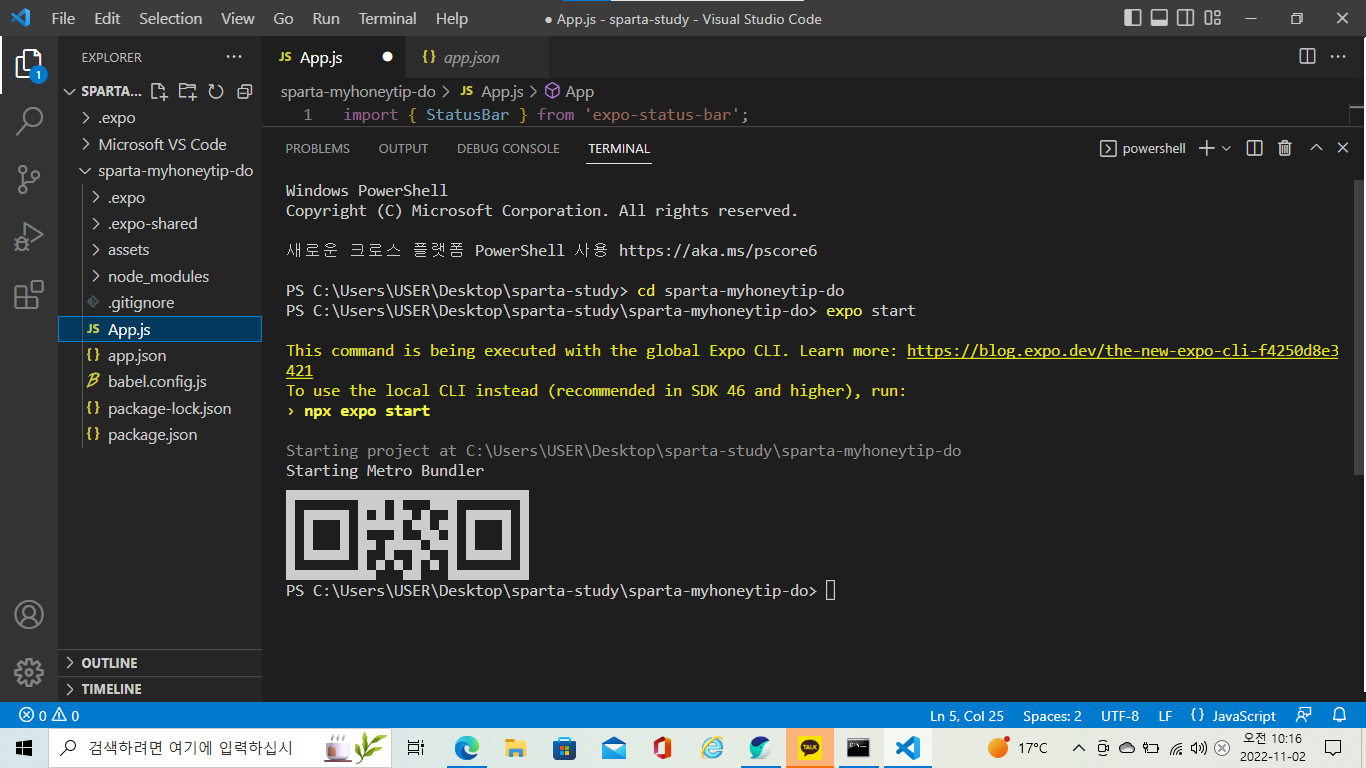Open the editor's More Actions ellipsis
The height and width of the screenshot is (768, 1366).
point(1338,57)
